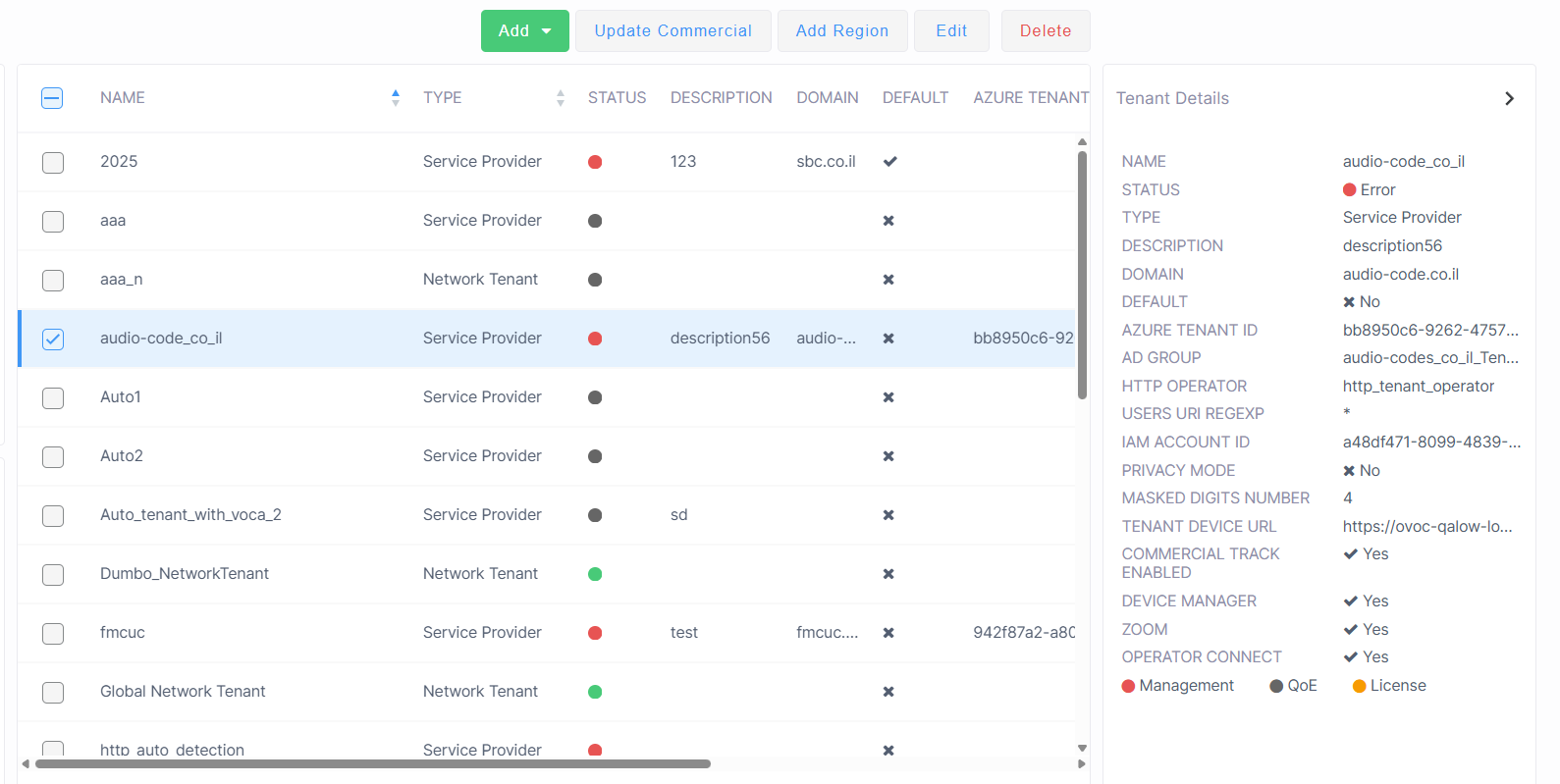The height and width of the screenshot is (784, 1560).
Task: Click the Update Commercial button
Action: point(672,31)
